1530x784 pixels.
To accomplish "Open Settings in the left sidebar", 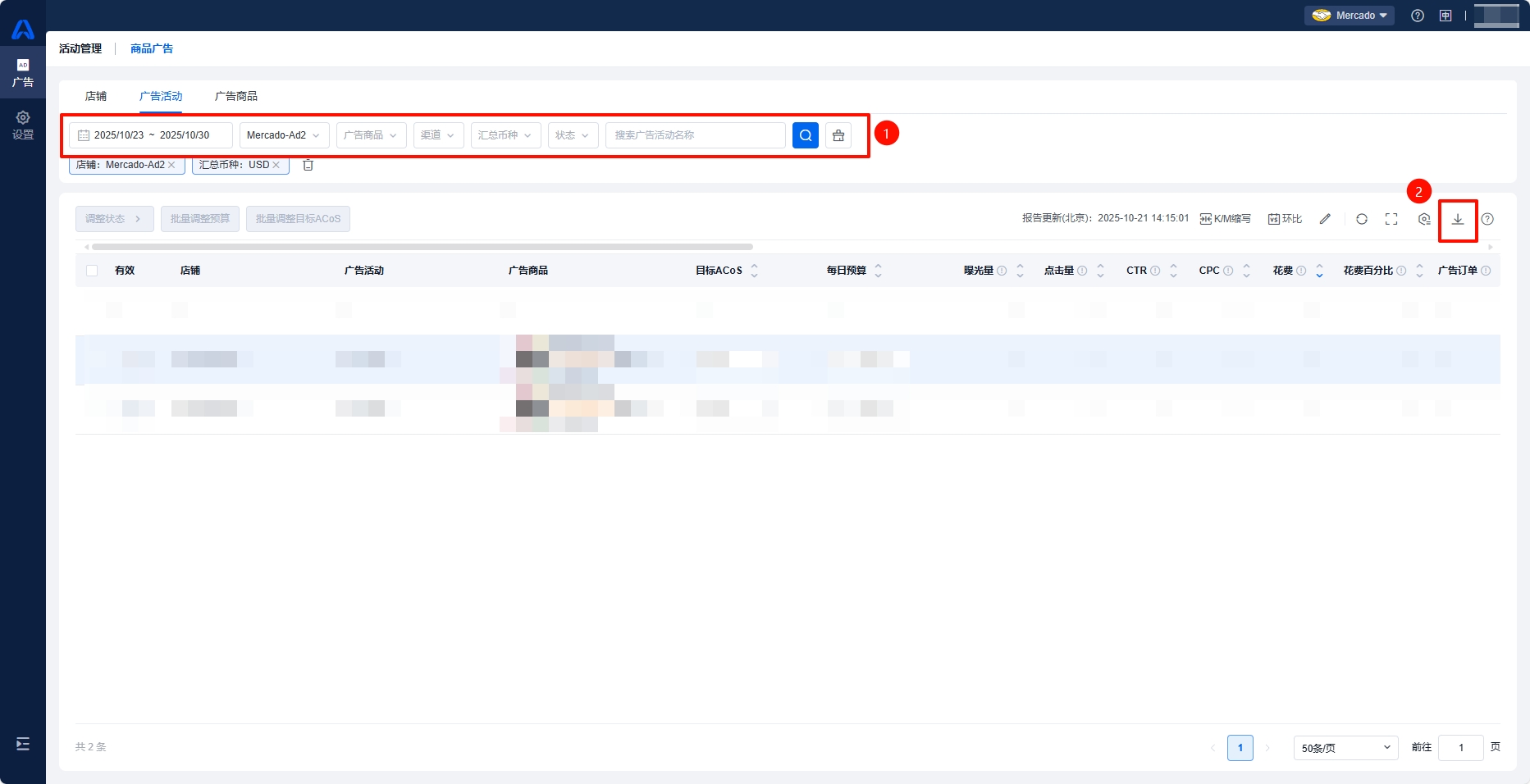I will click(23, 125).
